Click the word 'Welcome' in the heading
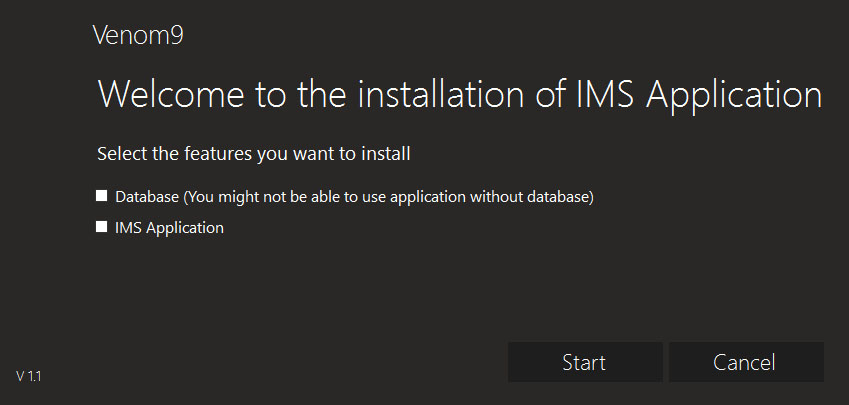849x405 pixels. [171, 94]
